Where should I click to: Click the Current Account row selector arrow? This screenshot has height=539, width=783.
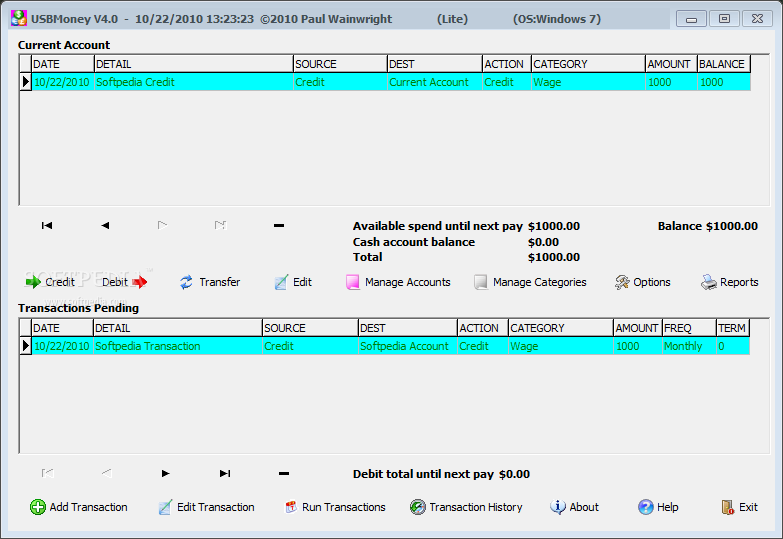25,82
